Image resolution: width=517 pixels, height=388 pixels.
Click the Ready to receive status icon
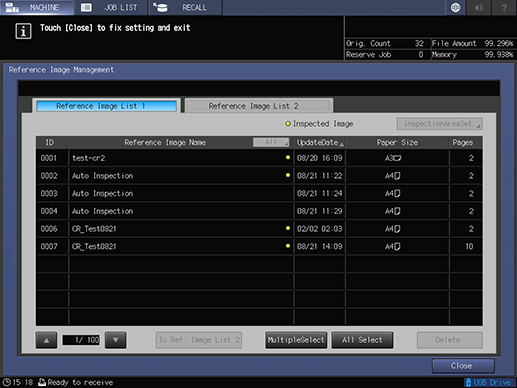pos(42,382)
